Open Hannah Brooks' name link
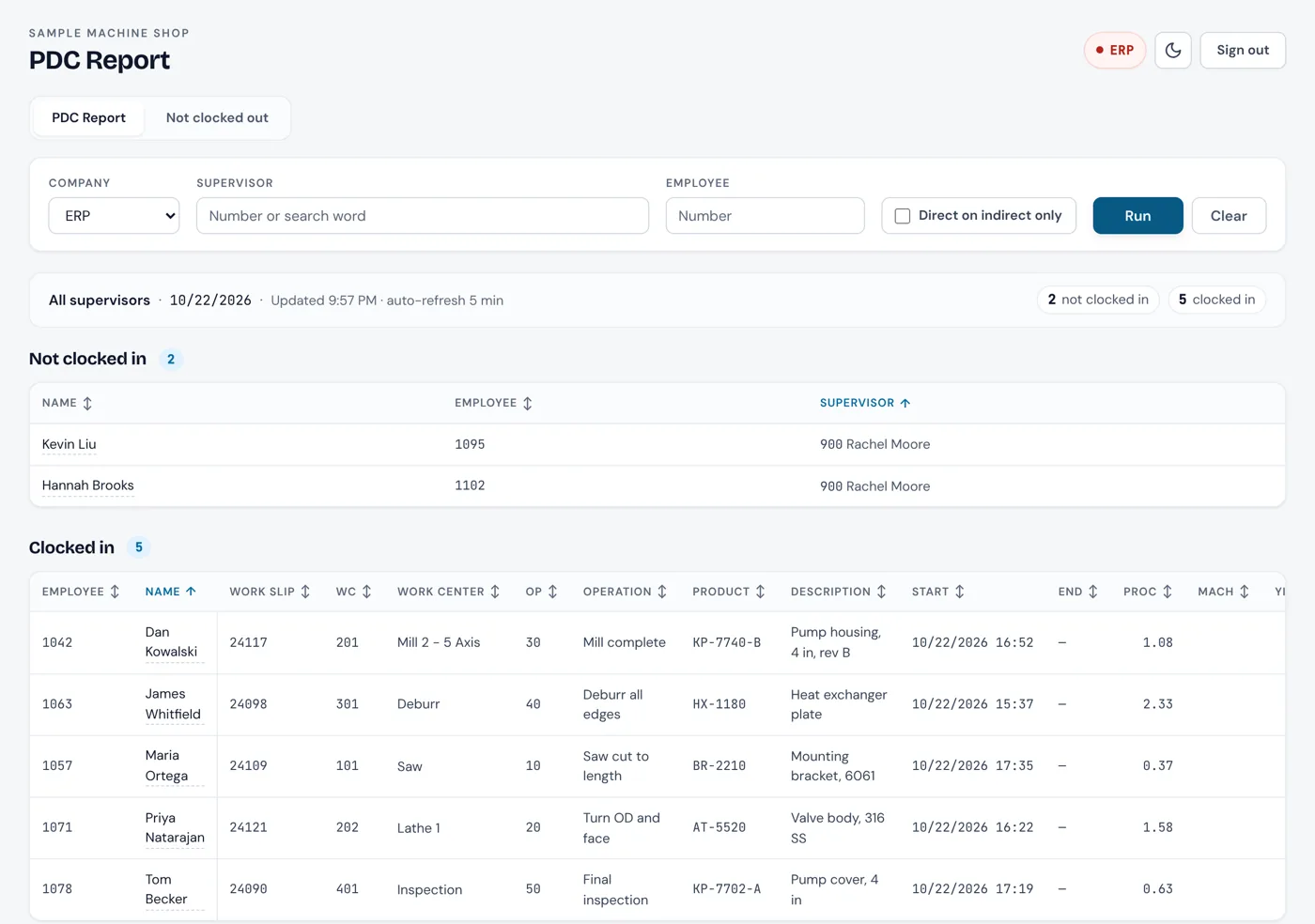Image resolution: width=1315 pixels, height=924 pixels. [x=88, y=485]
